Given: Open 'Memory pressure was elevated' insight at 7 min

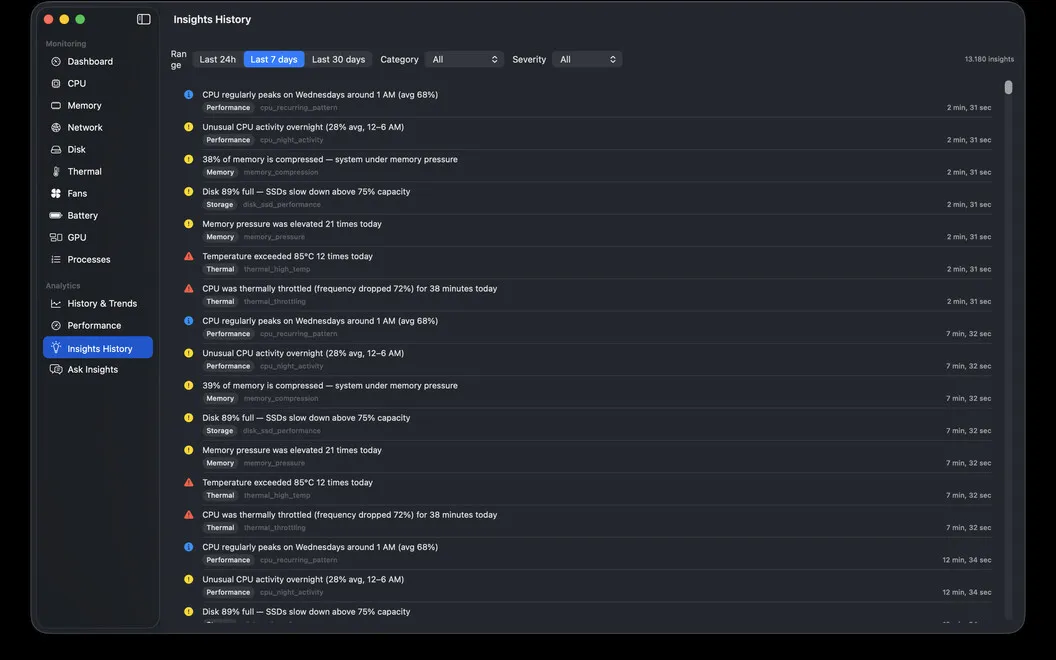Looking at the screenshot, I should tap(587, 456).
